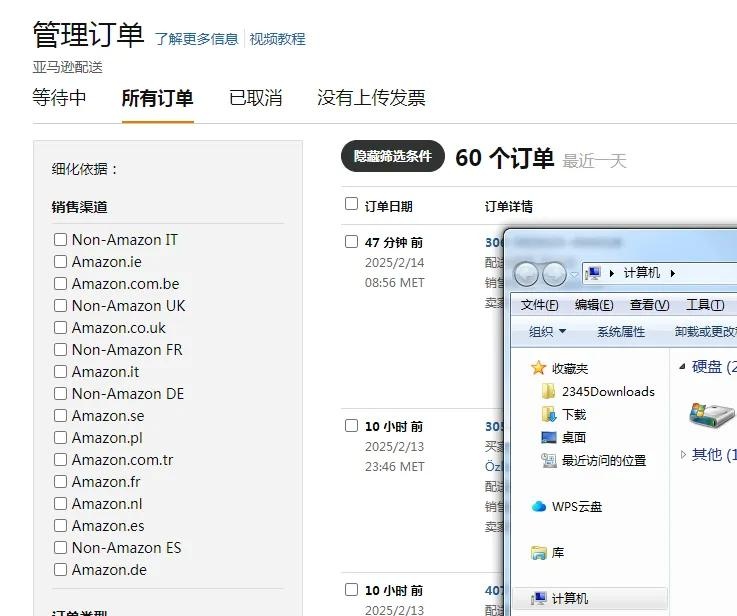Enable the Non-Amazon UK filter
737x616 pixels.
click(x=60, y=306)
